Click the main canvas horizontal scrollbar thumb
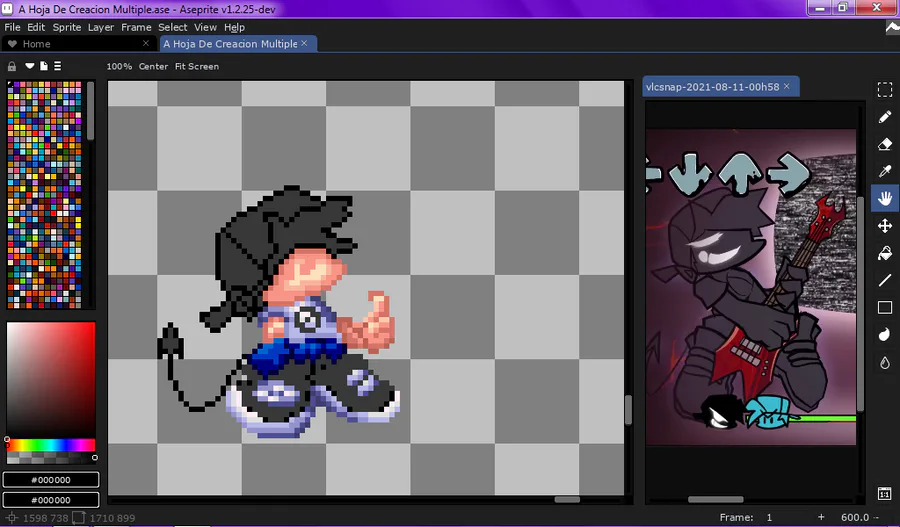 [567, 499]
